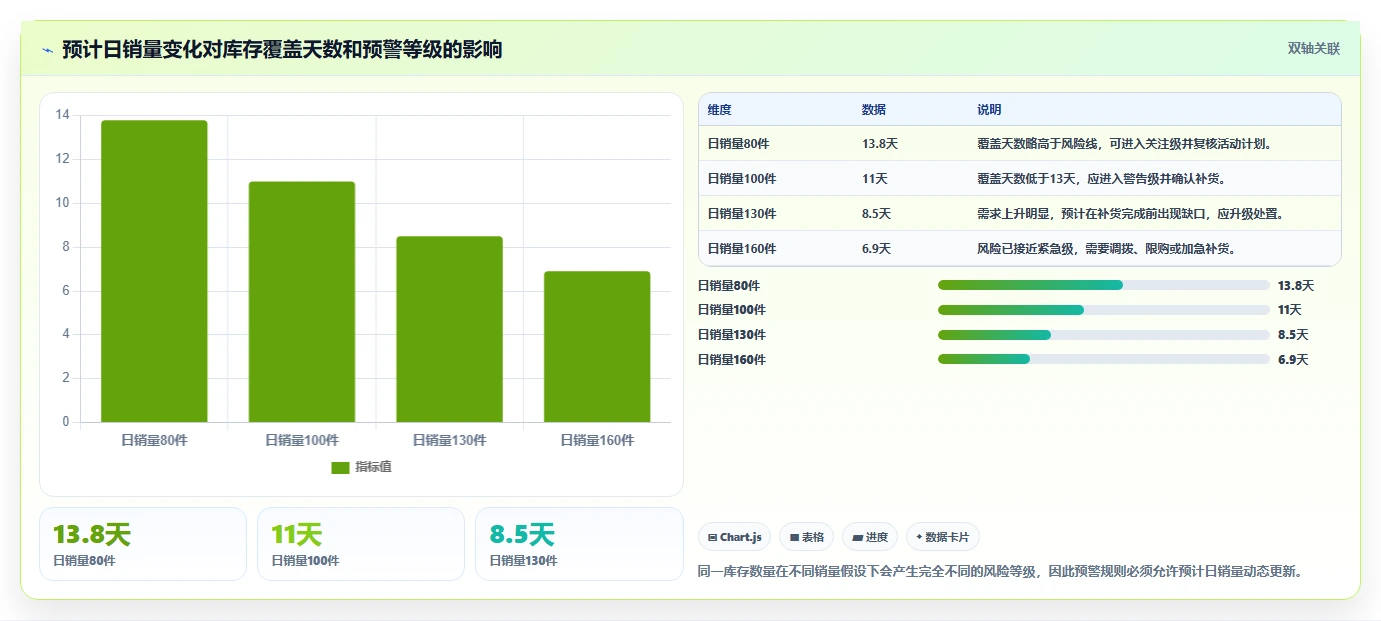1381x621 pixels.
Task: Select the Chart.js tag chip
Action: tap(734, 537)
